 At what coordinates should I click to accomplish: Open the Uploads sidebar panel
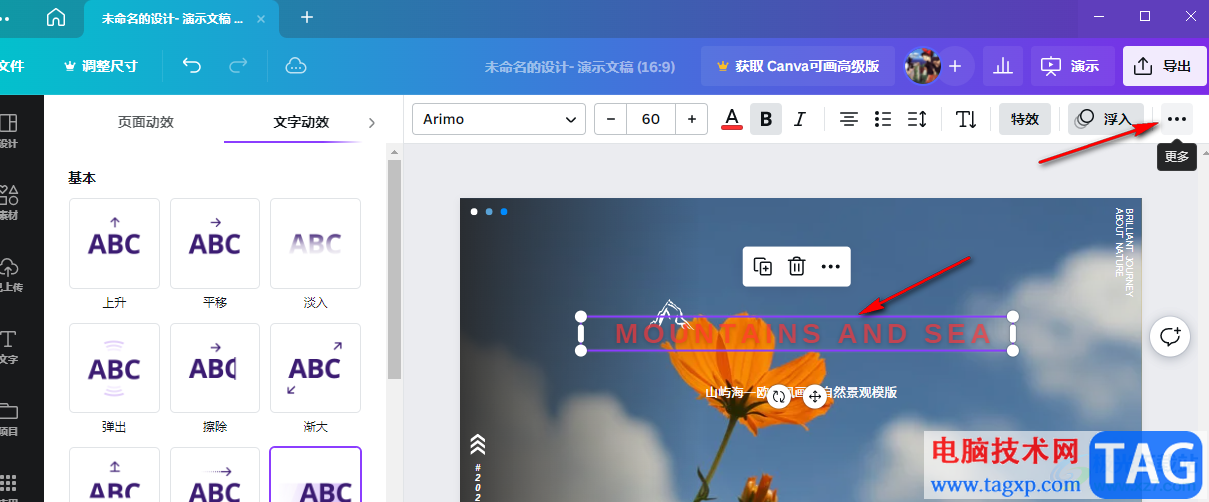8,273
